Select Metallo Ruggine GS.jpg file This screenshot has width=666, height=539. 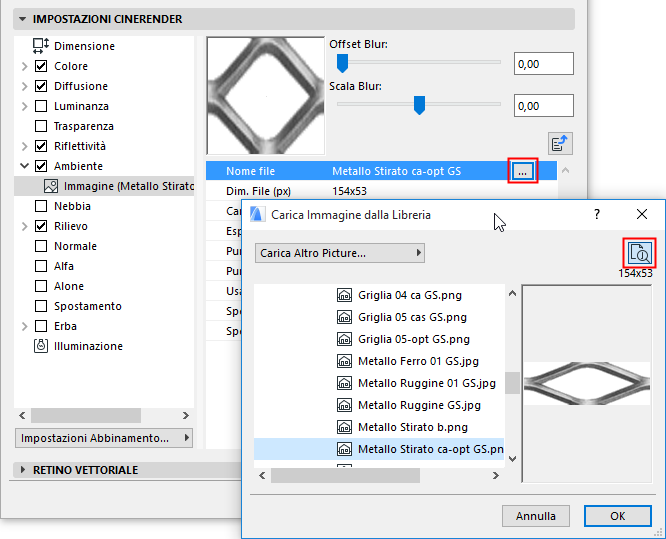tap(419, 405)
